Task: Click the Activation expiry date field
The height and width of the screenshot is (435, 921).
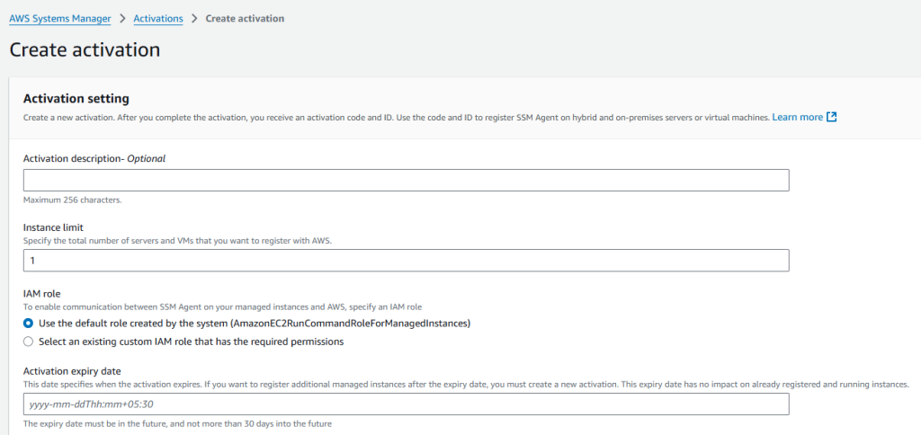Action: (x=406, y=404)
